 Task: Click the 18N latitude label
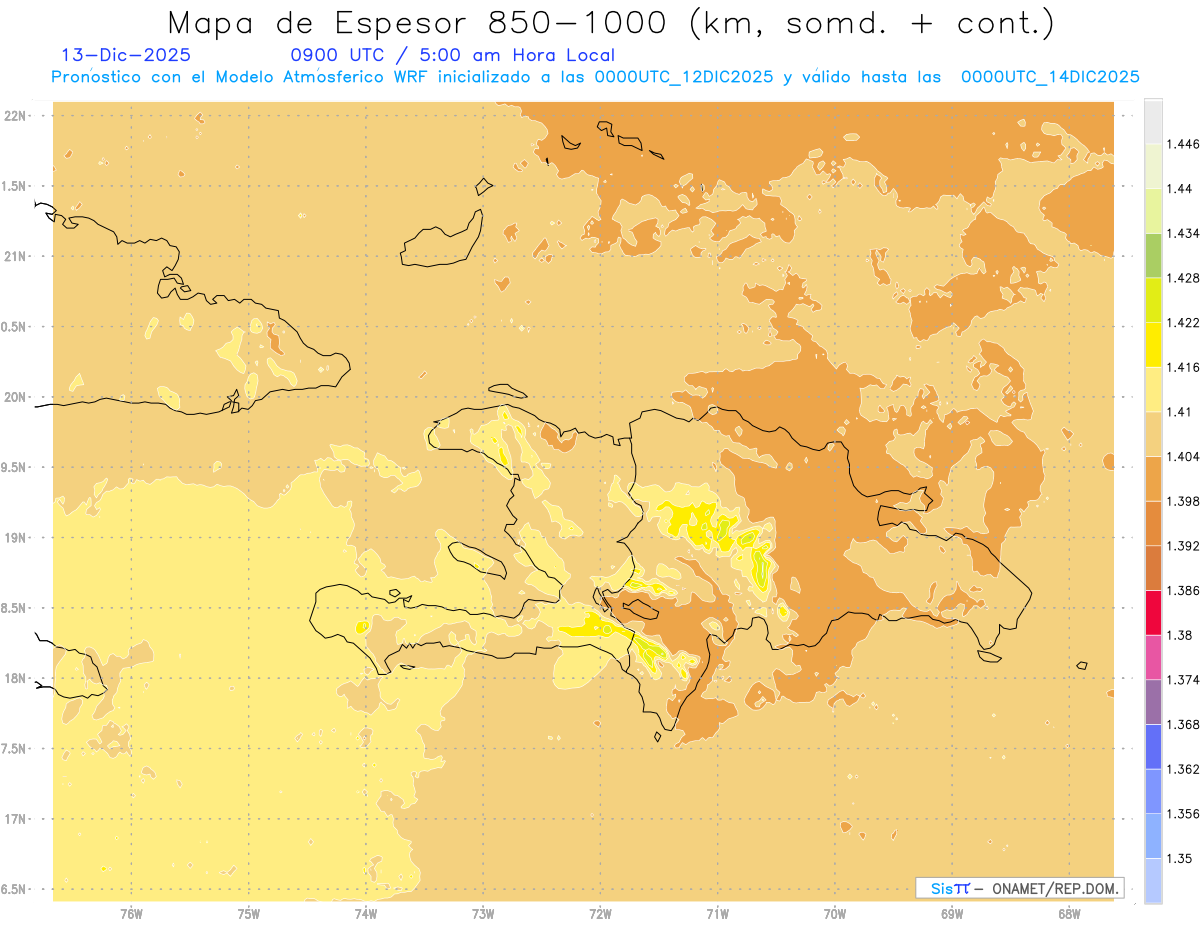coord(15,679)
